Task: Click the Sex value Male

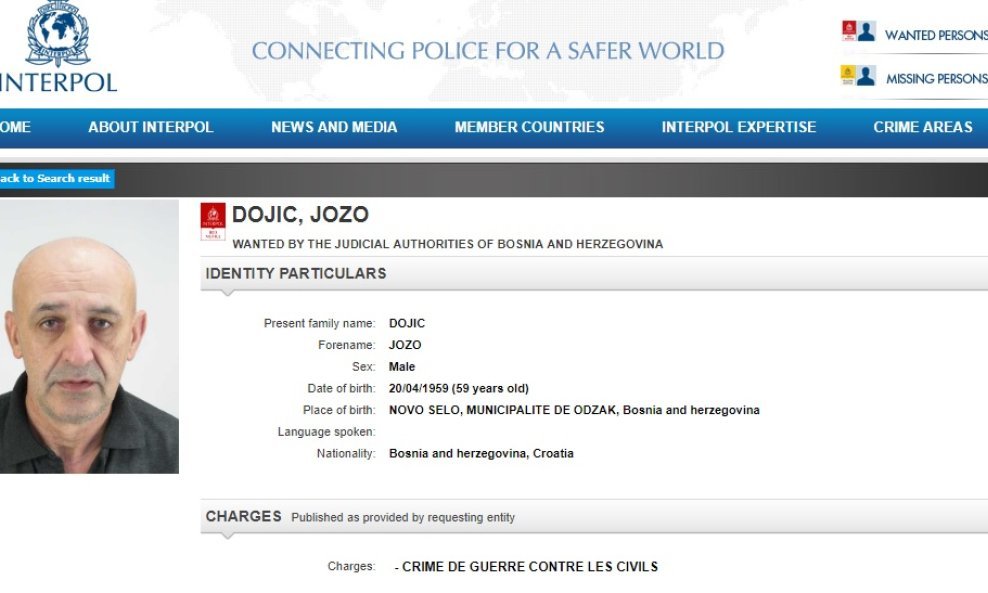Action: (x=402, y=367)
